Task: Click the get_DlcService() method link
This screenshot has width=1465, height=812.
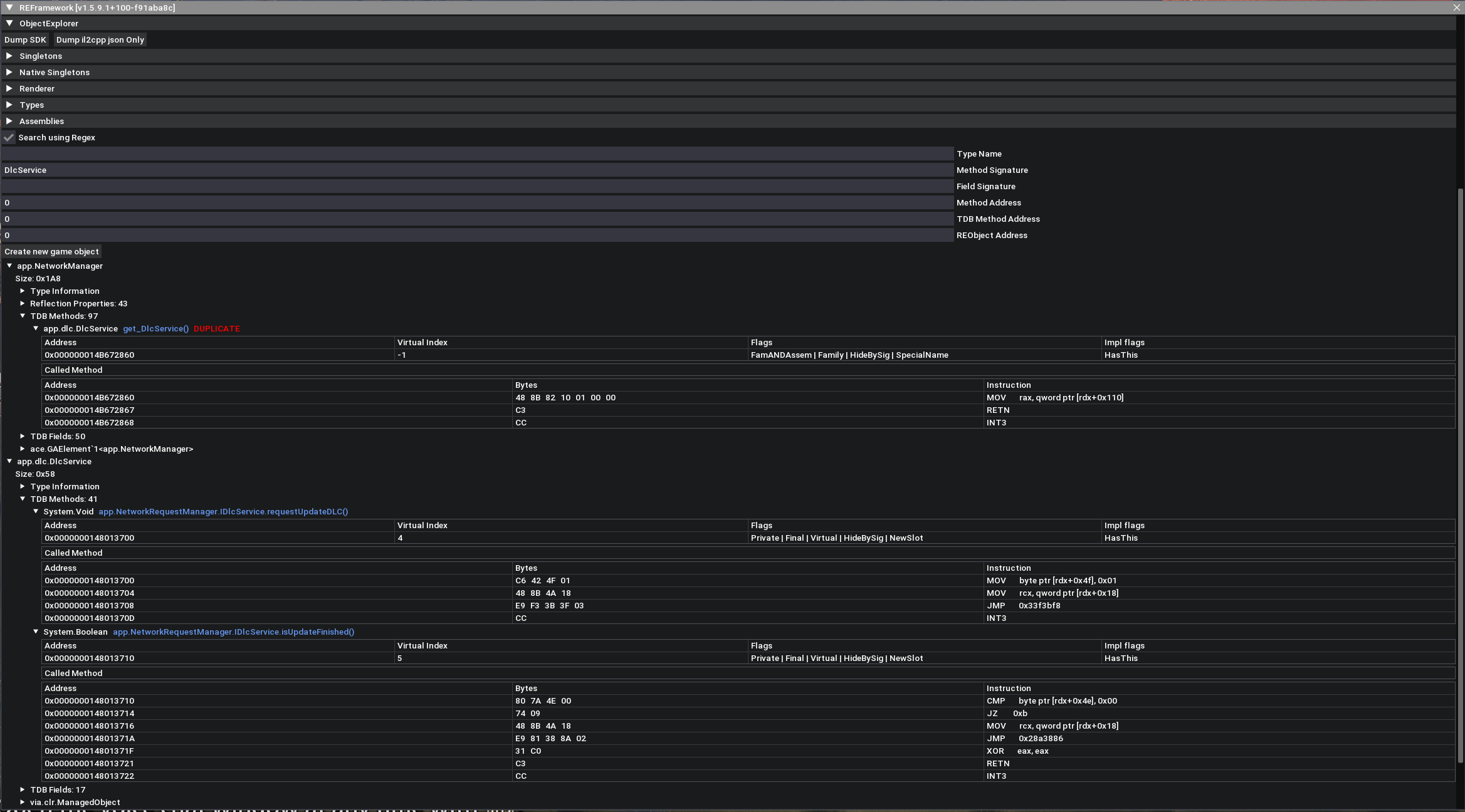Action: 155,328
